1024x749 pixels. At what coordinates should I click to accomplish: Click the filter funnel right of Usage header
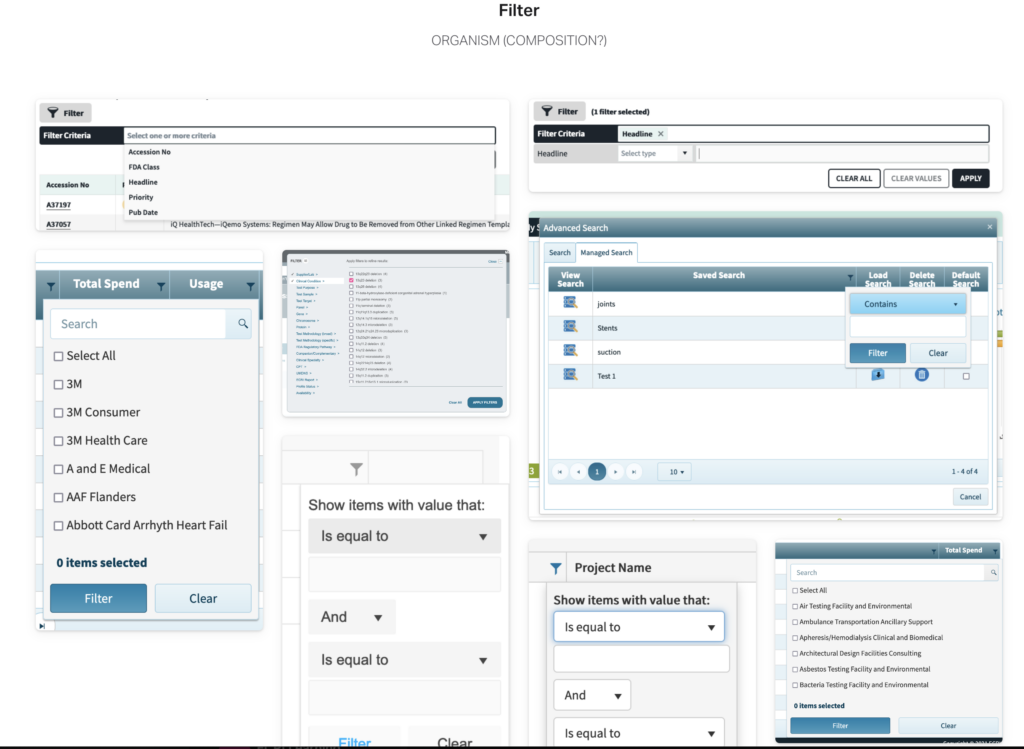click(250, 285)
